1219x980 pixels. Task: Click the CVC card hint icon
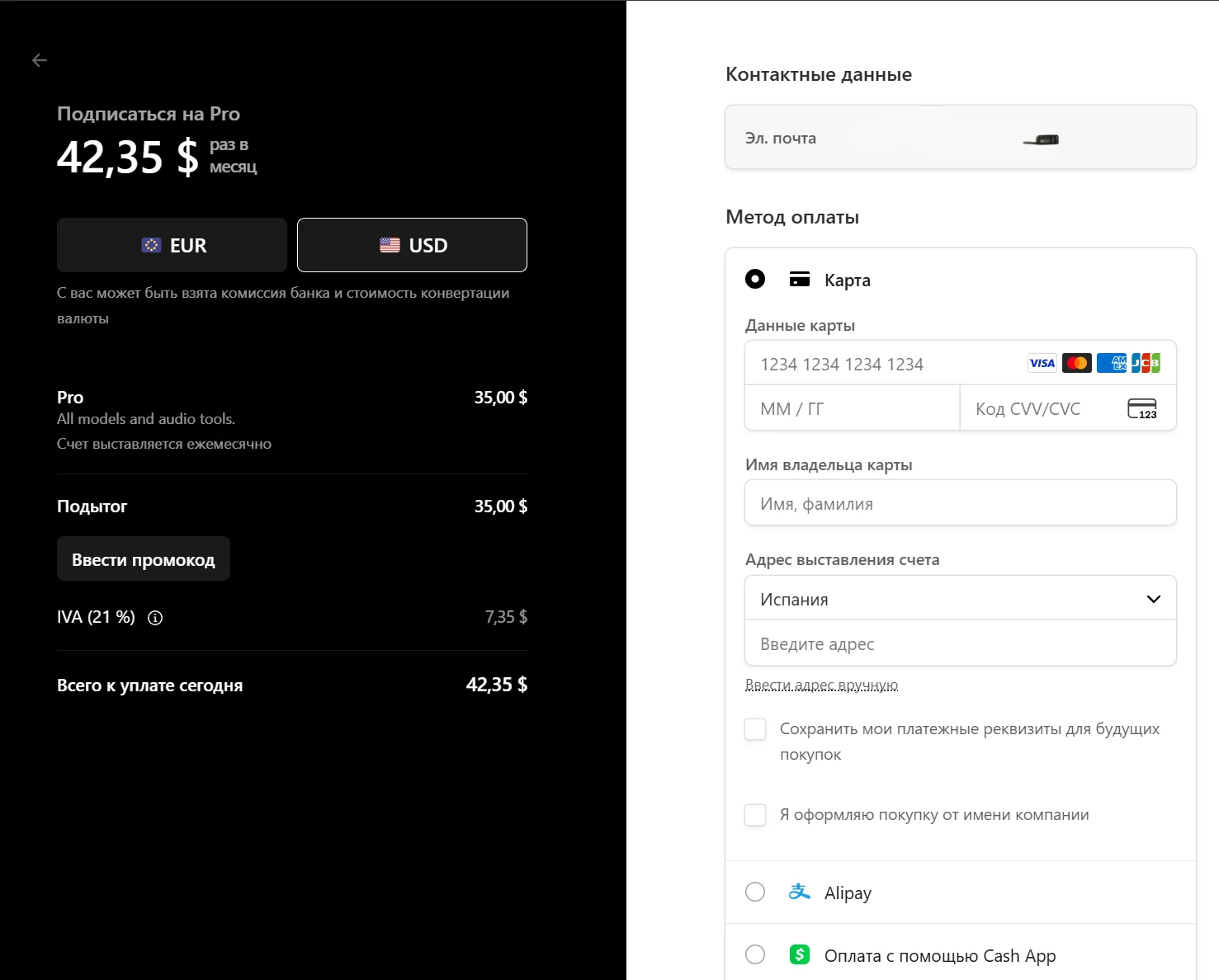[x=1142, y=408]
